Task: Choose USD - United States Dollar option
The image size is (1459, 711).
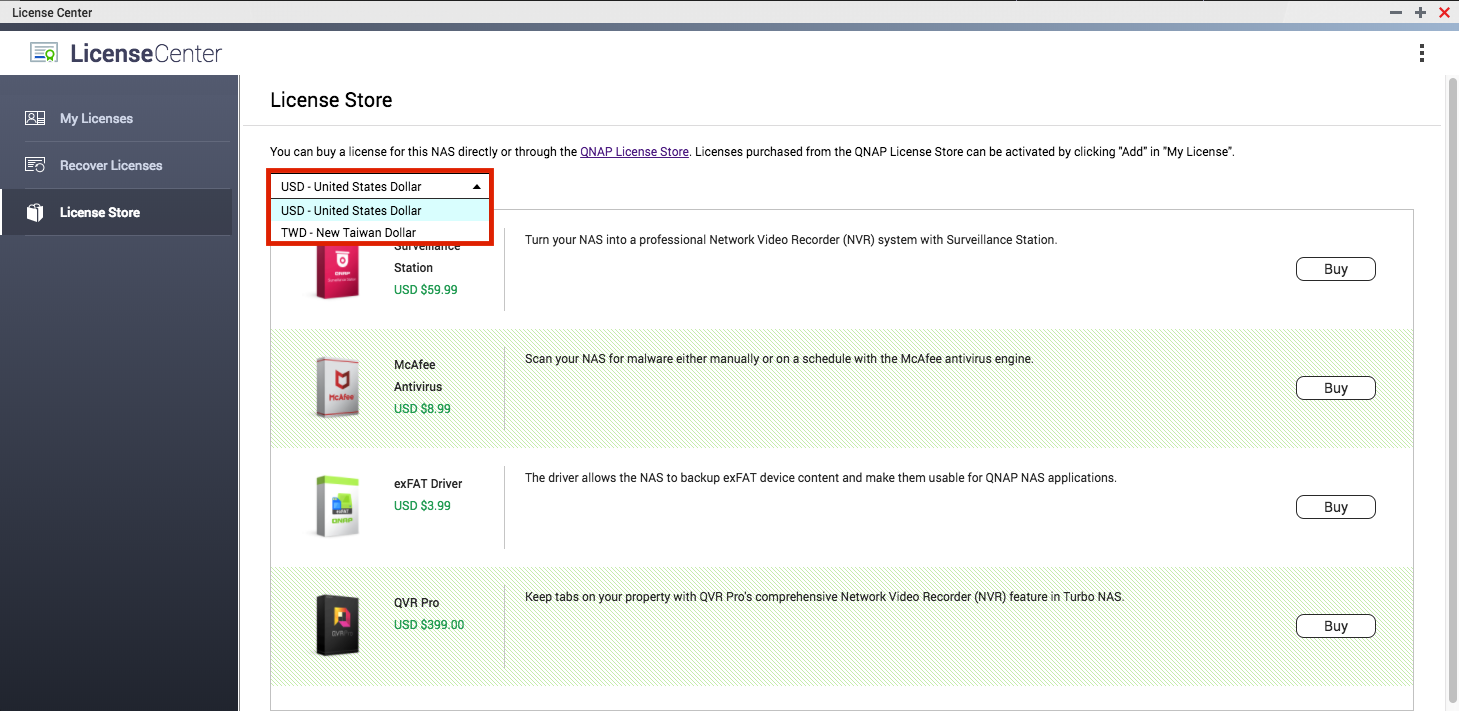Action: click(380, 210)
